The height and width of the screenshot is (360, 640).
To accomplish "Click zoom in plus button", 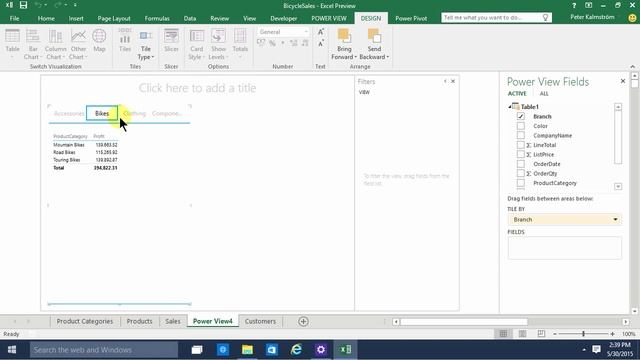I will pos(612,334).
